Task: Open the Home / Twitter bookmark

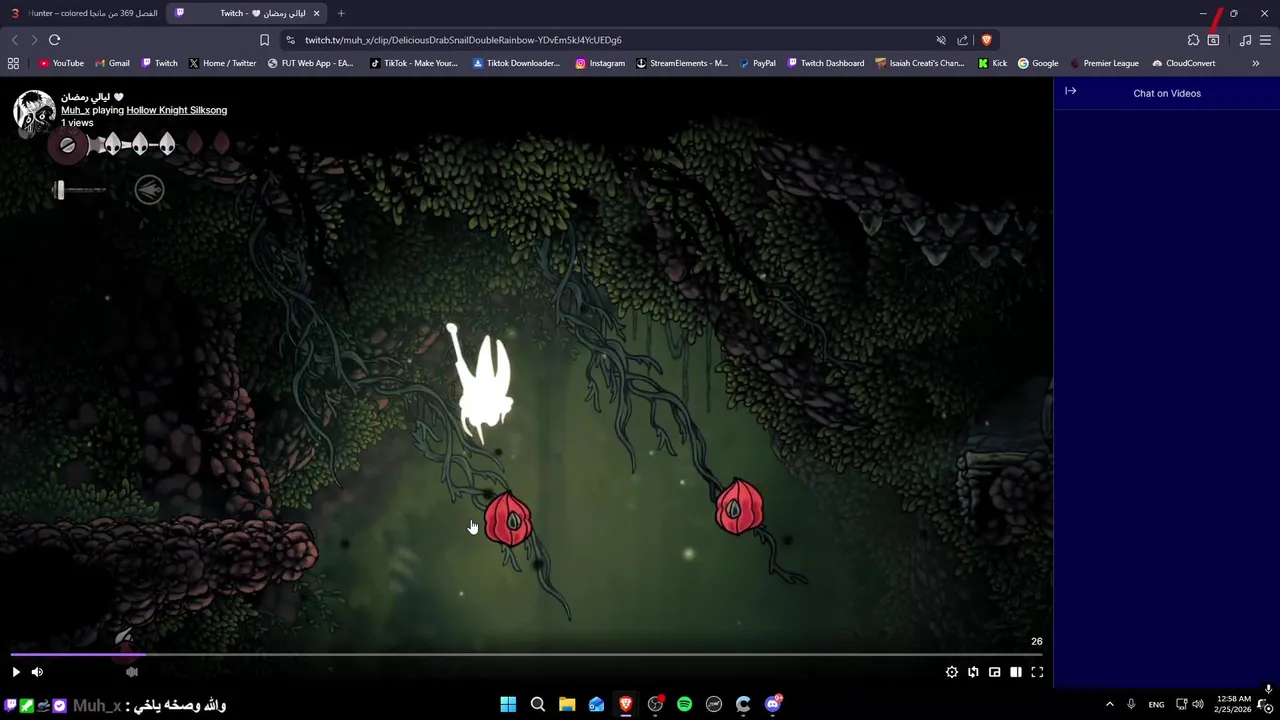Action: click(222, 63)
